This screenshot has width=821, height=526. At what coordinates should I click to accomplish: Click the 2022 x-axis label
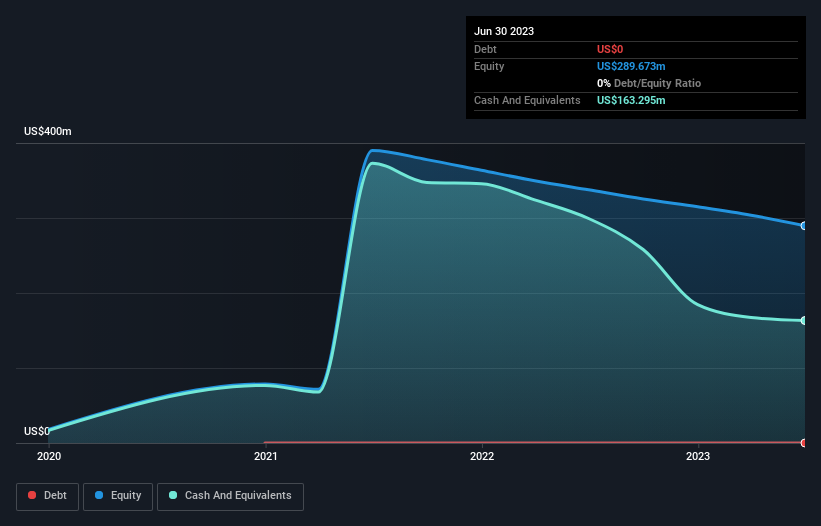[x=482, y=456]
